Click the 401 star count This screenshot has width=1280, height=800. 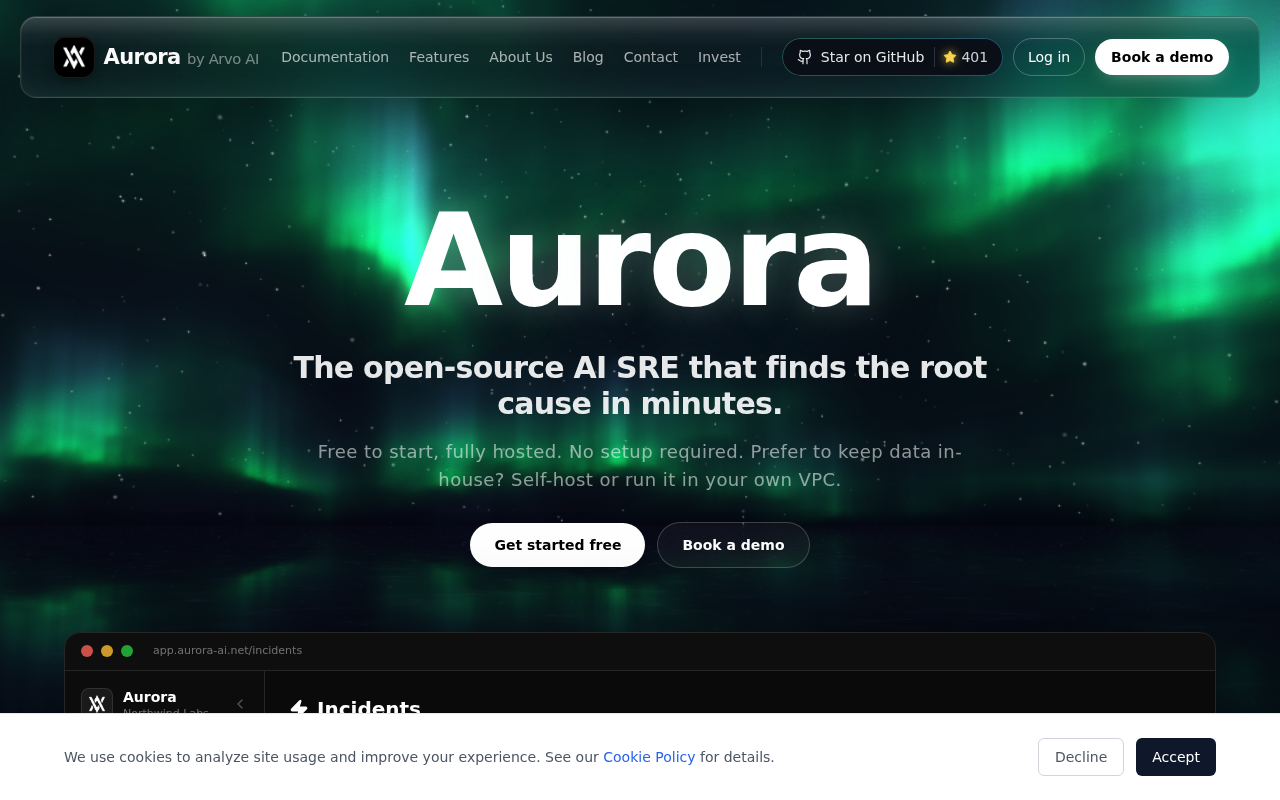974,57
